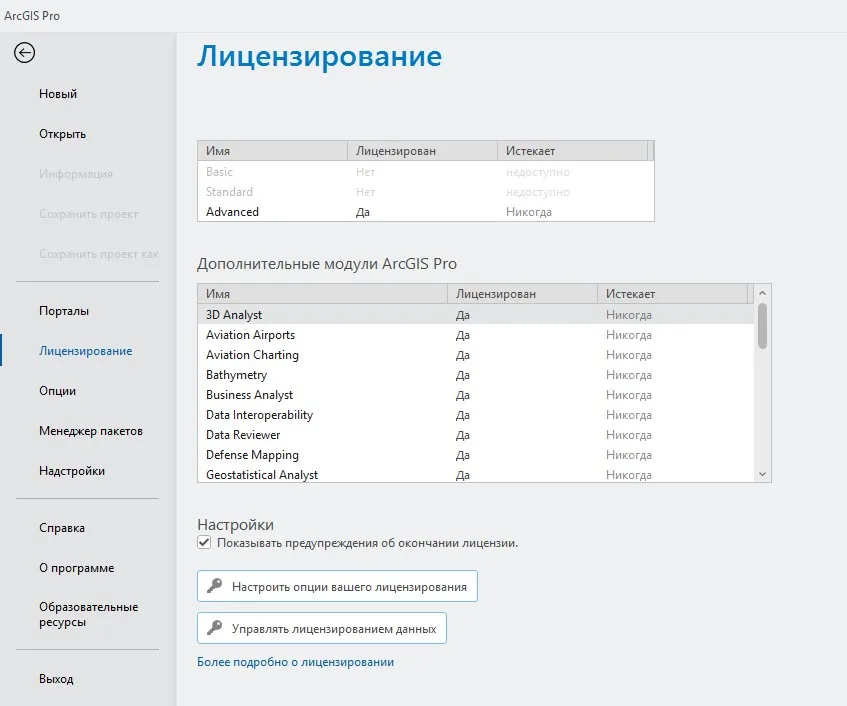Select the Data Reviewer row

click(x=476, y=435)
